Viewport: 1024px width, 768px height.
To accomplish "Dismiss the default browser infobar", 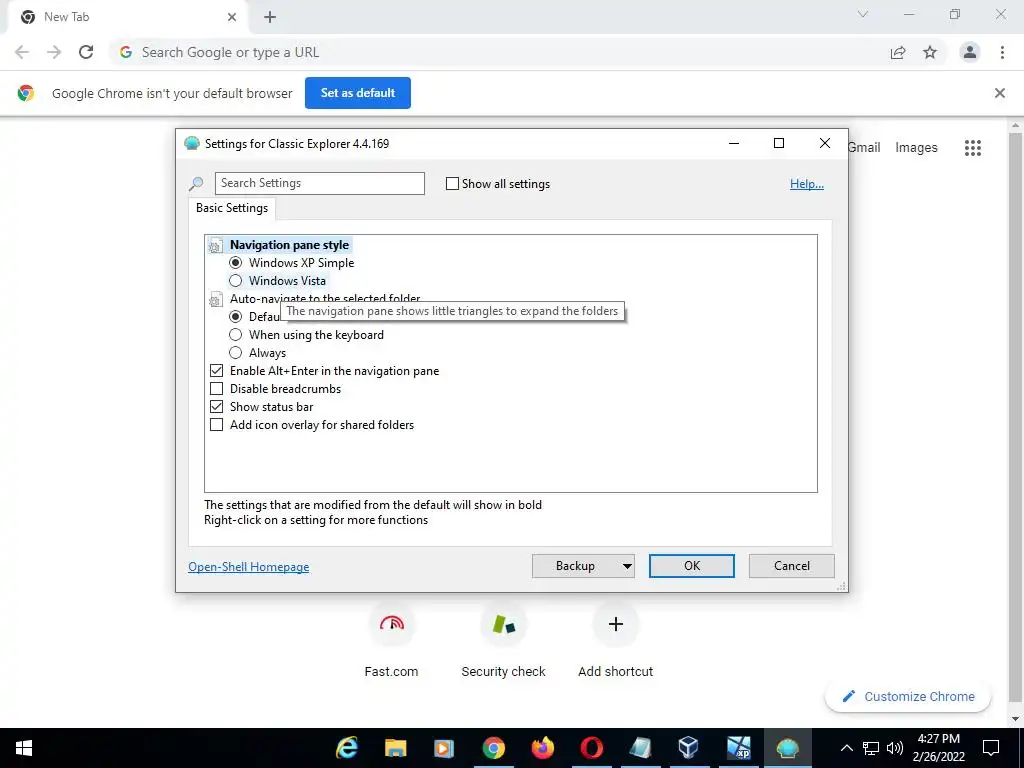I will [1000, 93].
